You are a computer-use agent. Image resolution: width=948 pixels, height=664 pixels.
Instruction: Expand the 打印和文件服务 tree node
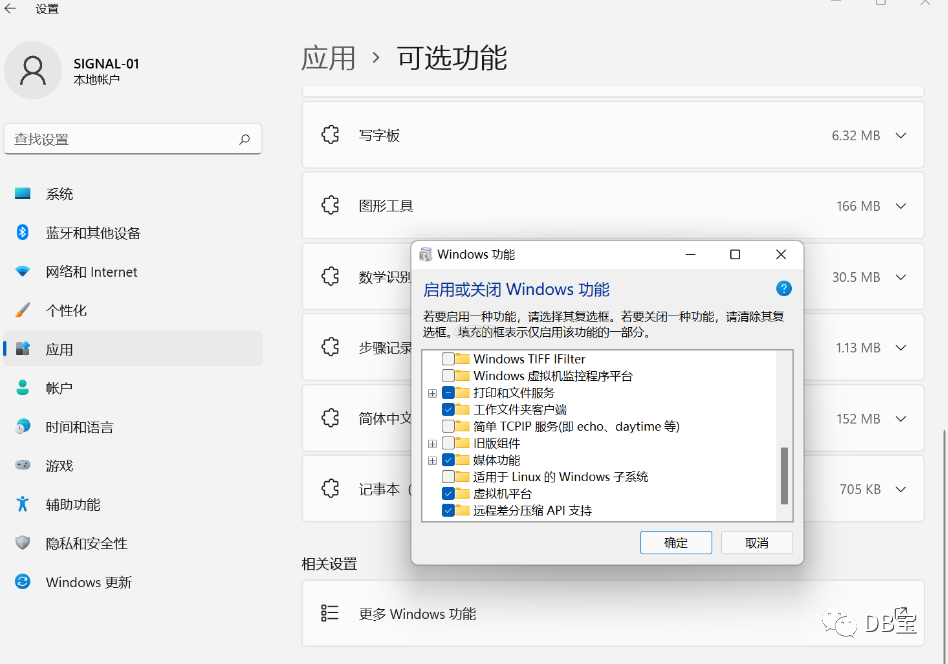[432, 393]
